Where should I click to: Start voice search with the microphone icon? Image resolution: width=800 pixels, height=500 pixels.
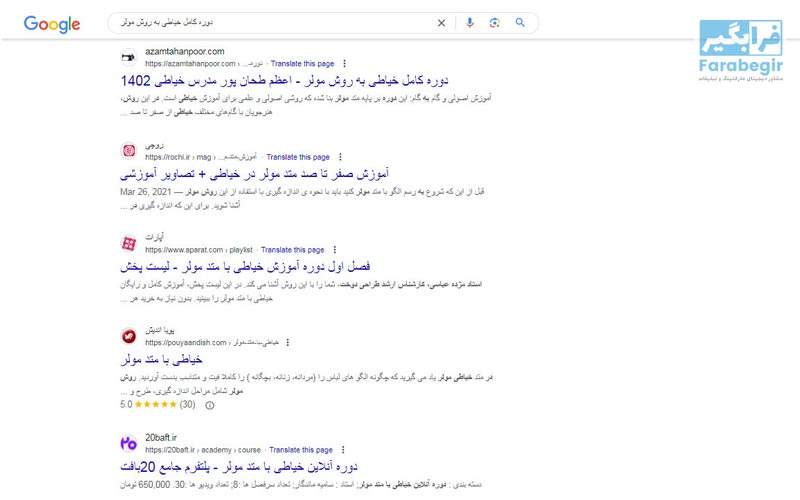coord(470,23)
